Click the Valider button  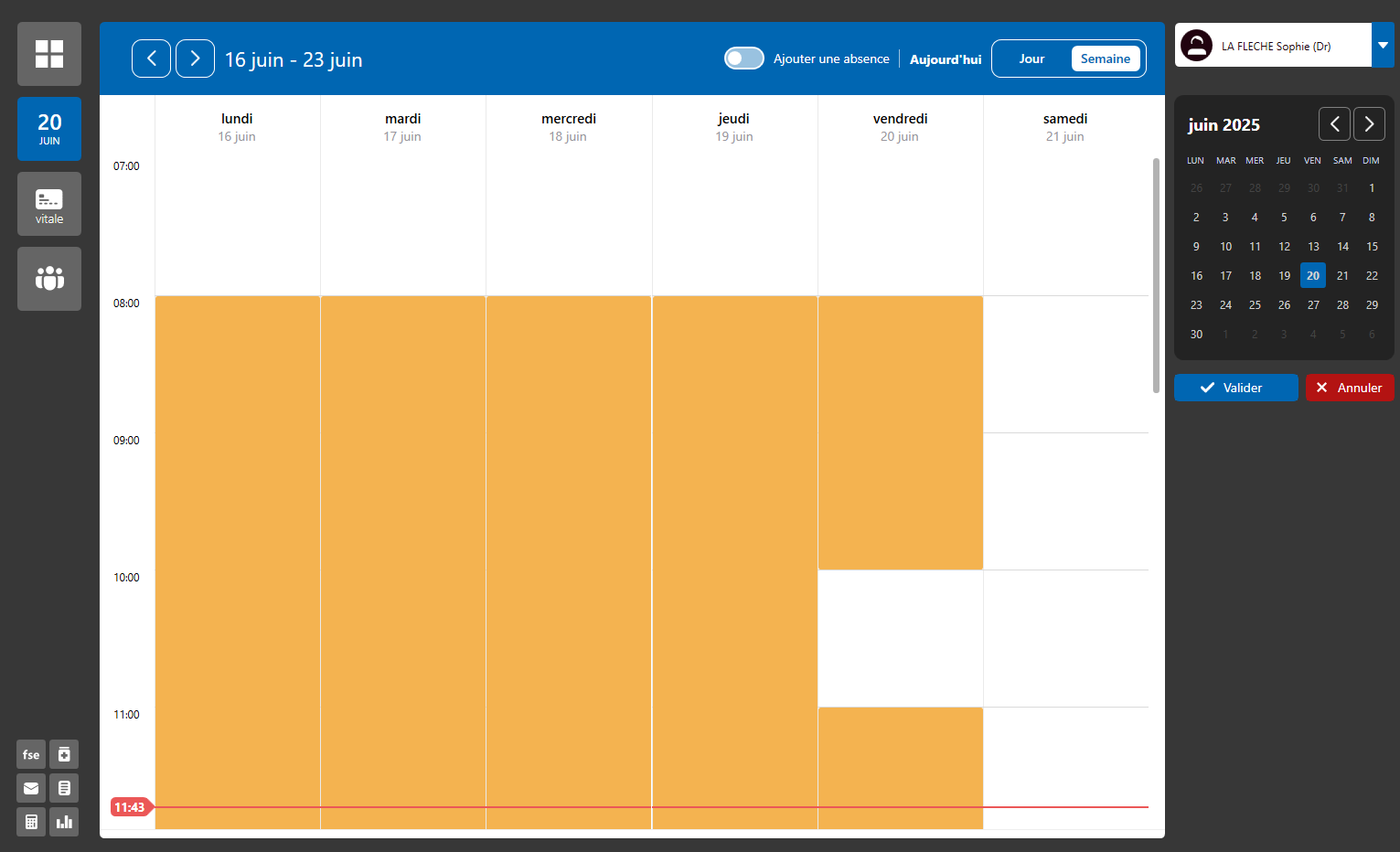[x=1235, y=388]
